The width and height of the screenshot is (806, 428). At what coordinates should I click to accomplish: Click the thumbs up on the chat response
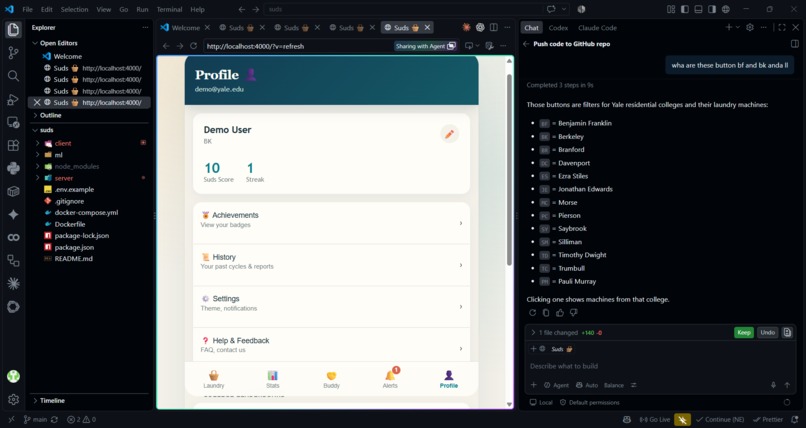point(560,312)
